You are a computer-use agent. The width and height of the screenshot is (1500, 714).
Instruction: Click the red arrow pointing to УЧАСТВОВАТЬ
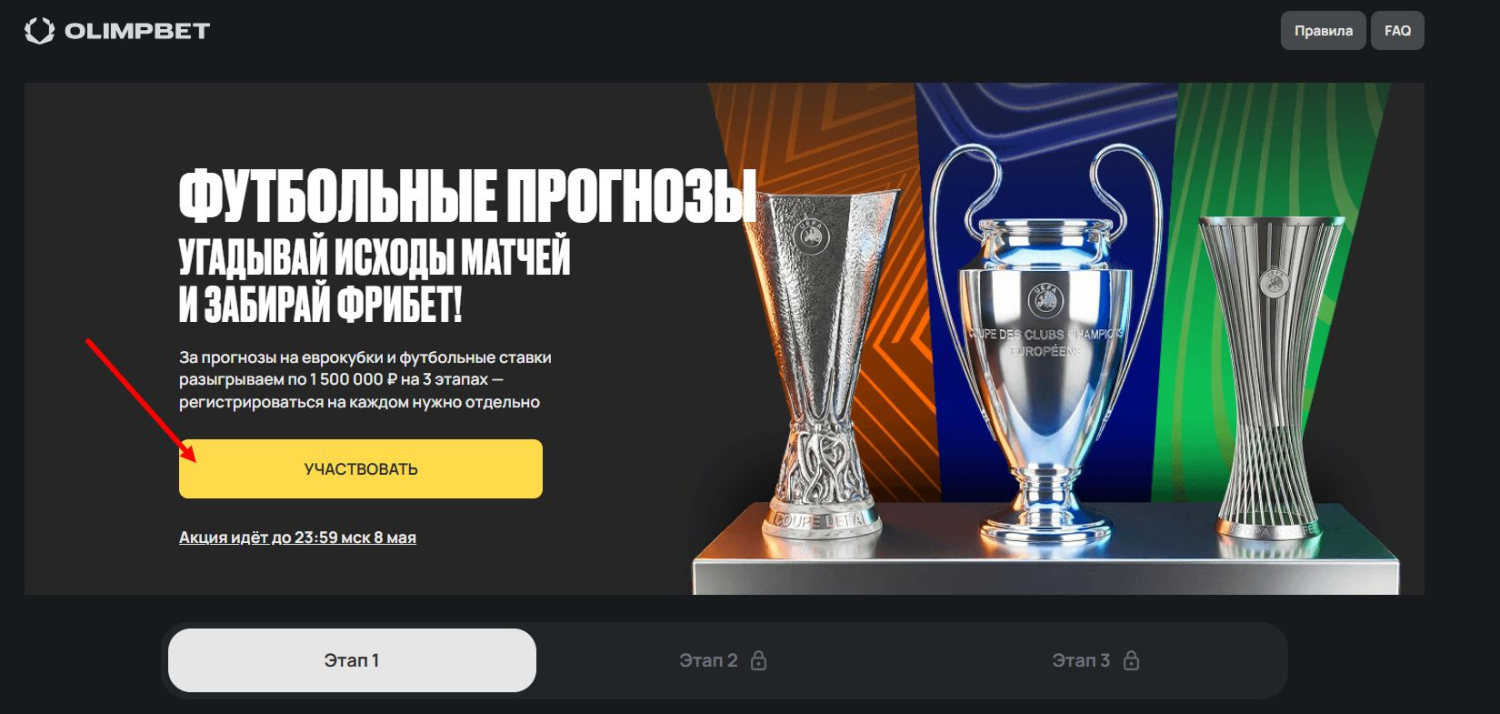coord(141,401)
